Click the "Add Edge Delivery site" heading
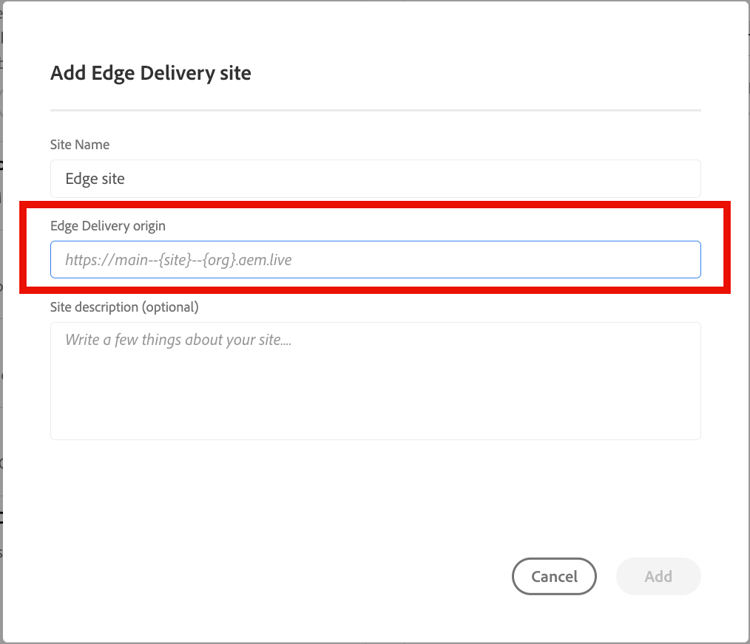The image size is (750, 644). pos(150,72)
